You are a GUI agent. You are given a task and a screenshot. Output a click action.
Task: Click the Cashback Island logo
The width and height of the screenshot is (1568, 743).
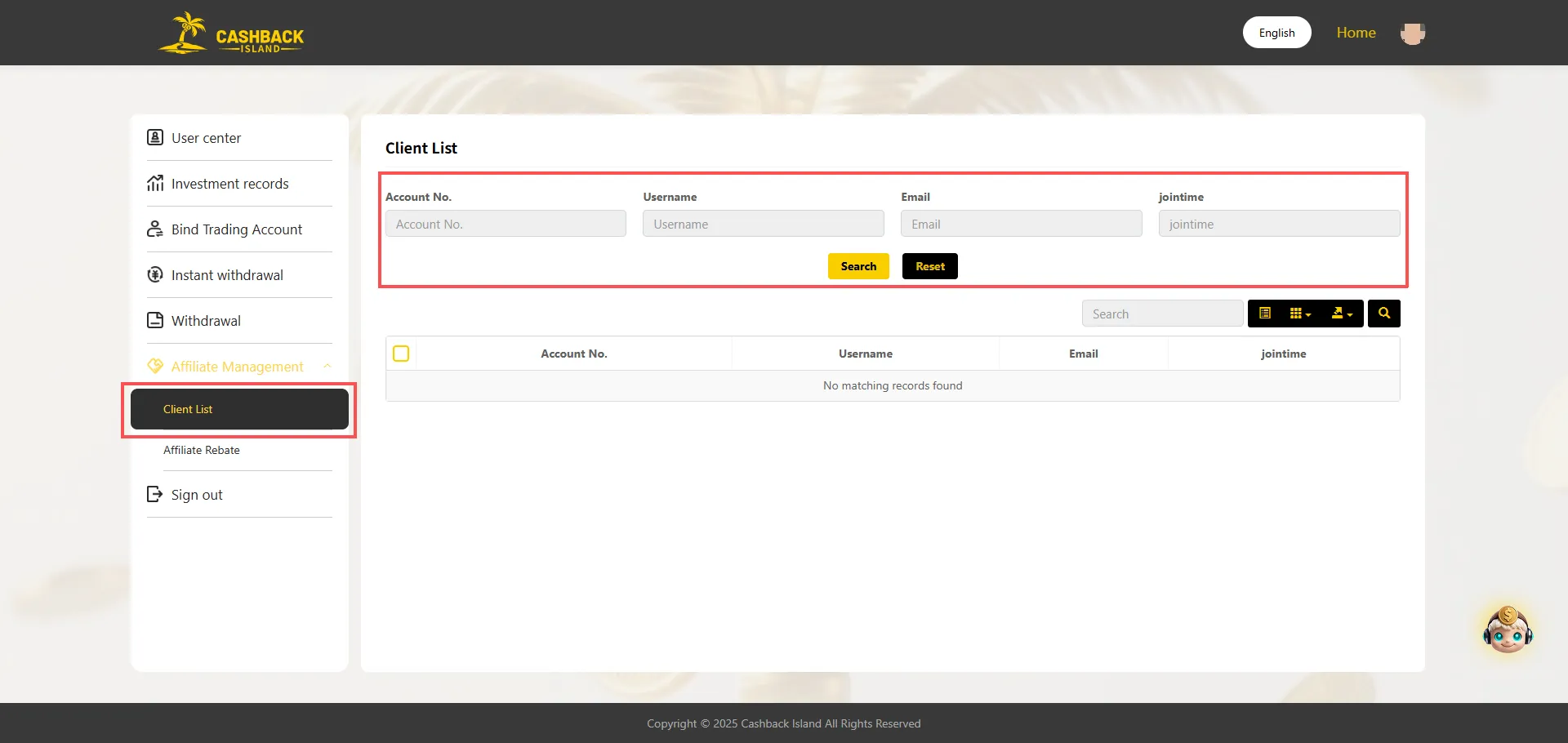click(x=231, y=33)
